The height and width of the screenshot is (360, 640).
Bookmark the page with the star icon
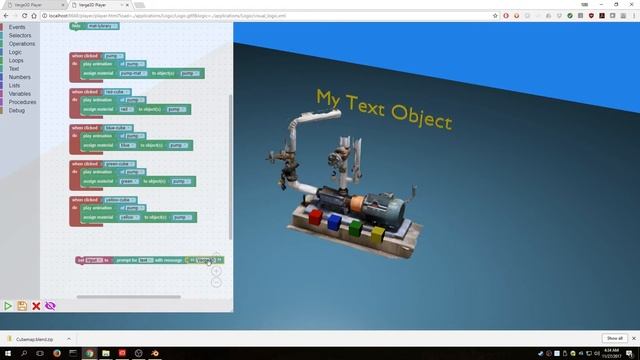[x=495, y=16]
